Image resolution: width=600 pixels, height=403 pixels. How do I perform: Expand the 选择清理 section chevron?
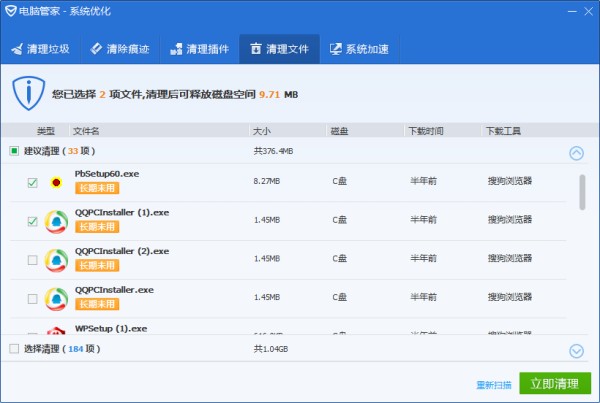(576, 350)
